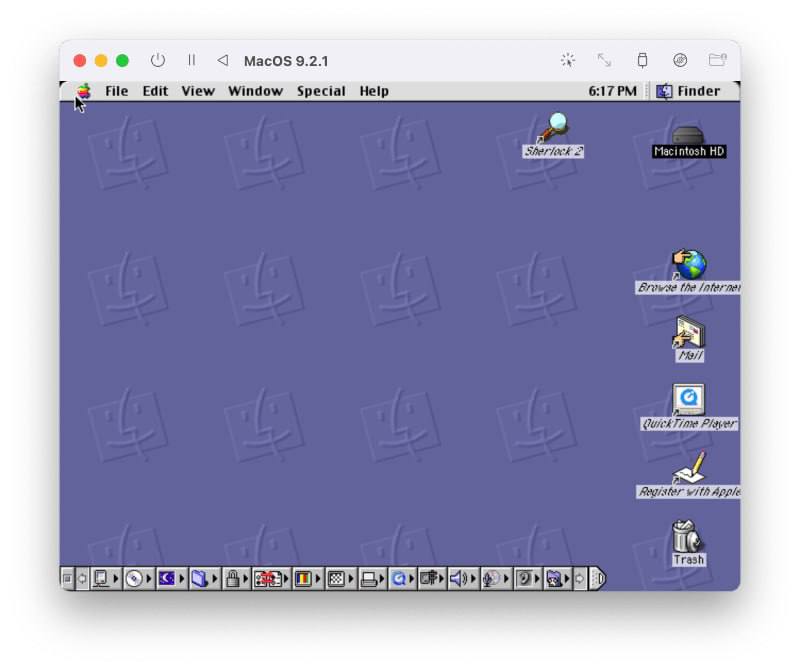This screenshot has height=670, width=800.
Task: Select the Mail desktop icon
Action: coord(689,333)
